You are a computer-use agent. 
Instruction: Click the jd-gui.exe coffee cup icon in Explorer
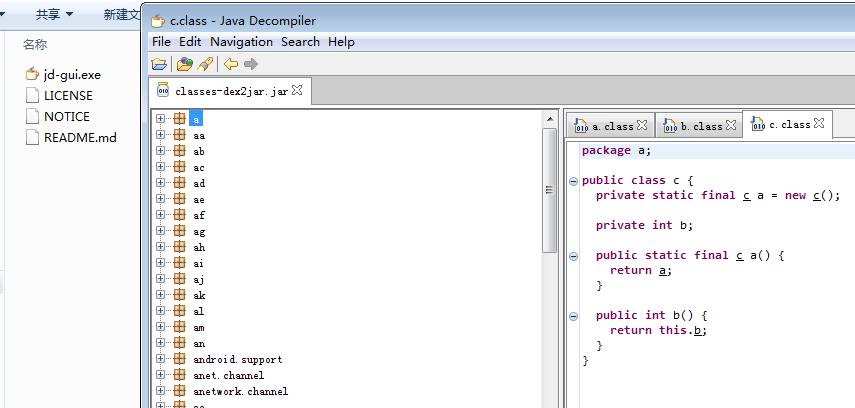click(32, 74)
